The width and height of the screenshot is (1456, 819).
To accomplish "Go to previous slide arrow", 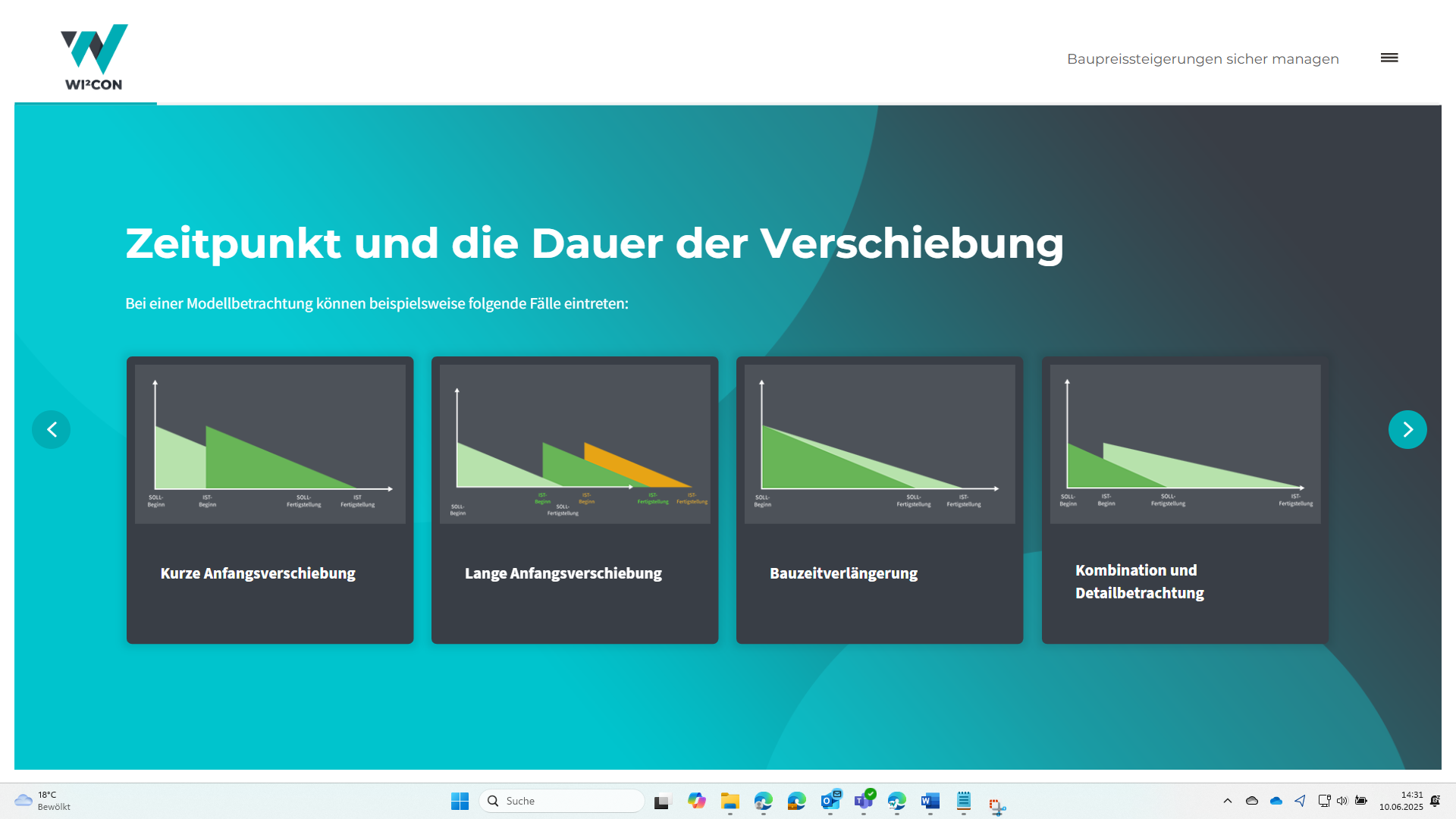I will coord(52,430).
